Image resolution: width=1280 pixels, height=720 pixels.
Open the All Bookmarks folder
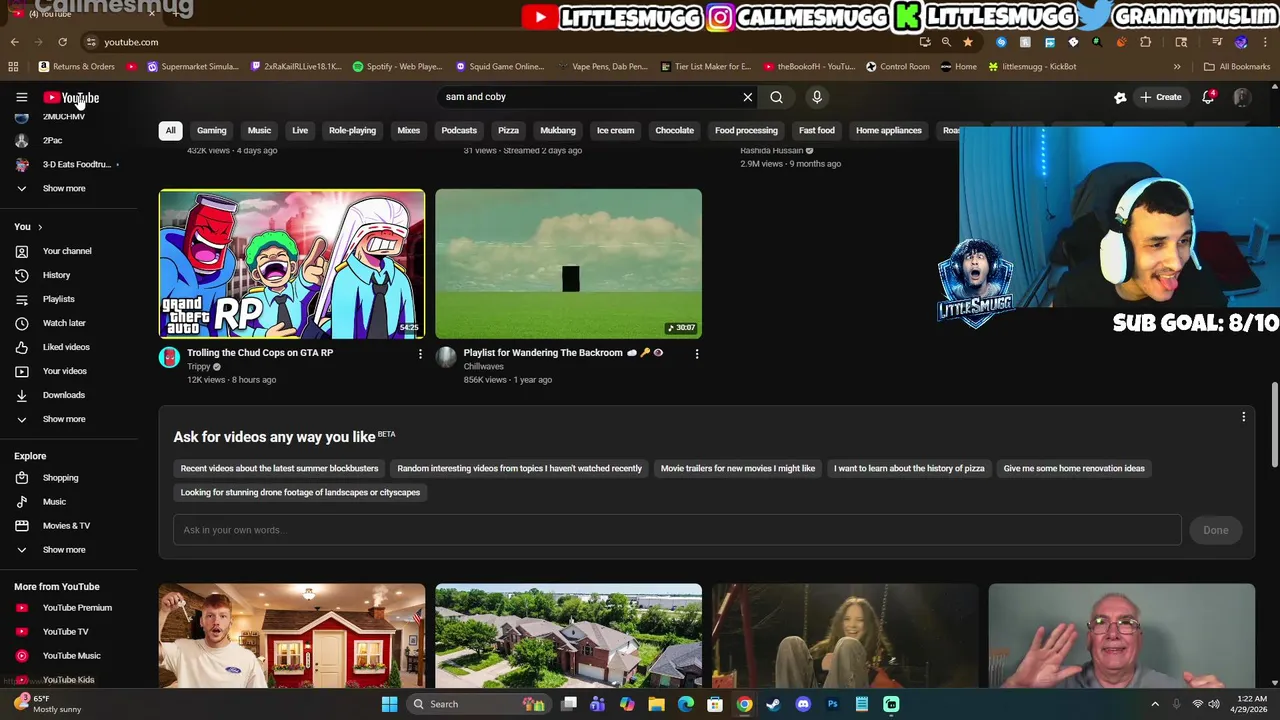[x=1237, y=66]
